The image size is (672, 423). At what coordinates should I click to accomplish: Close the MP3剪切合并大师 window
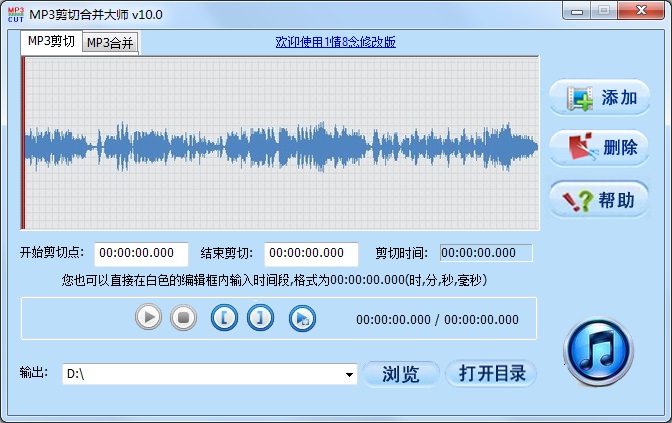click(x=641, y=11)
